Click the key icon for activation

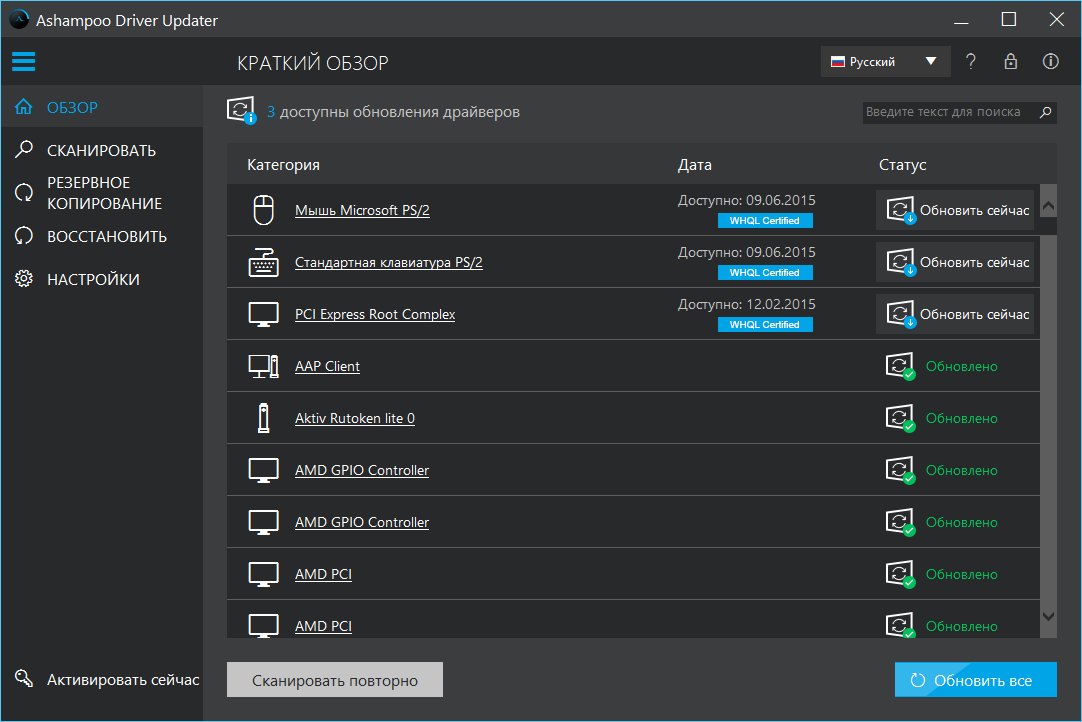[x=24, y=679]
